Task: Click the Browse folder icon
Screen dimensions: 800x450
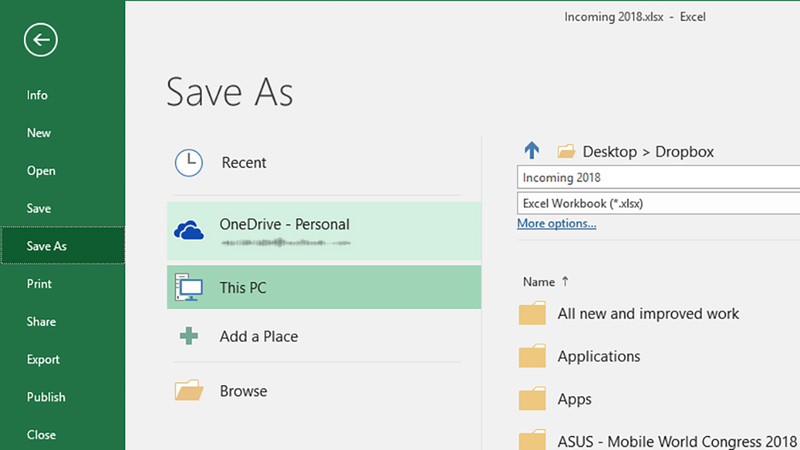Action: pyautogui.click(x=189, y=390)
